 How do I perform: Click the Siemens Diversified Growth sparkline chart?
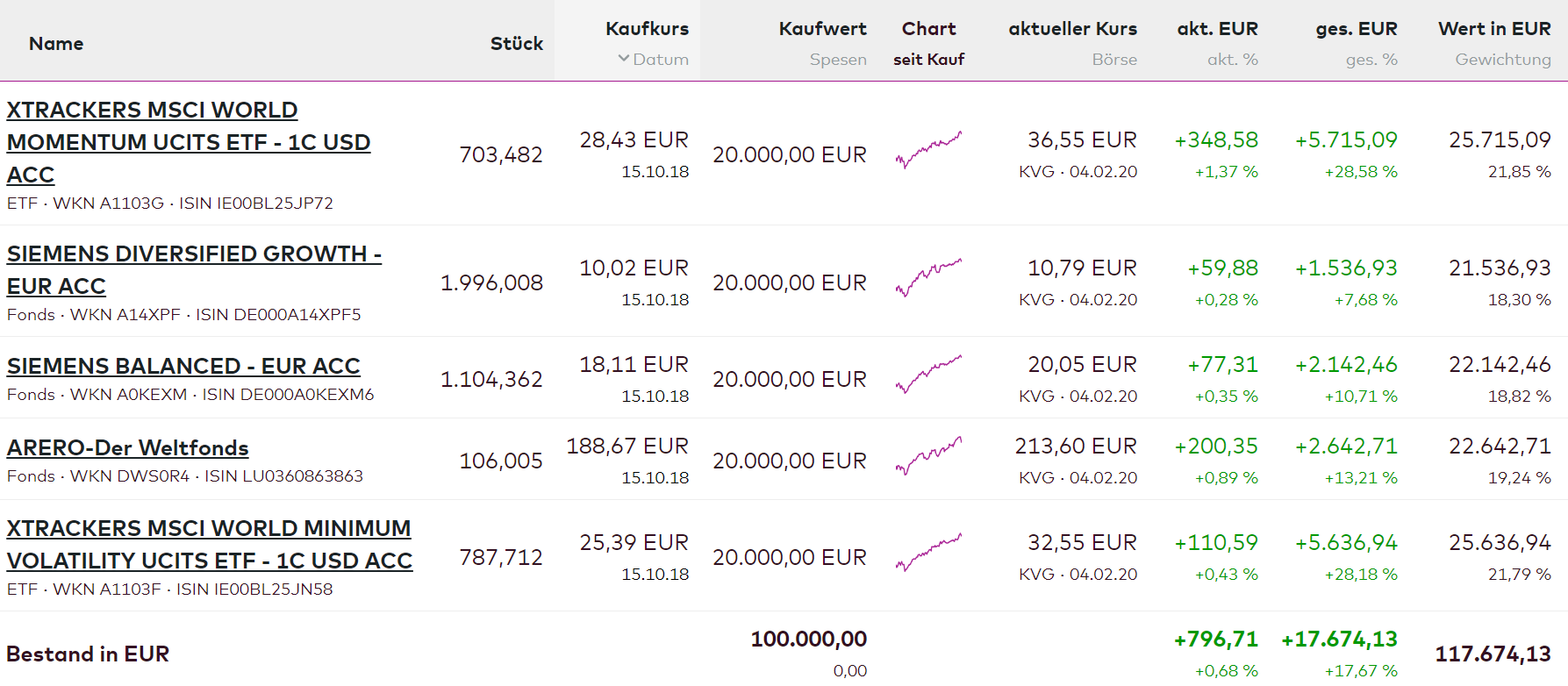(928, 278)
